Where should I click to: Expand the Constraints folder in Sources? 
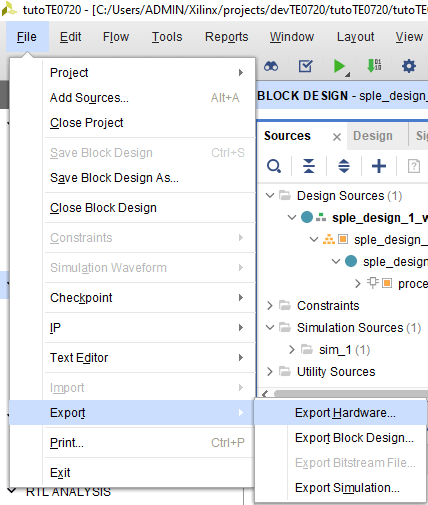click(270, 305)
